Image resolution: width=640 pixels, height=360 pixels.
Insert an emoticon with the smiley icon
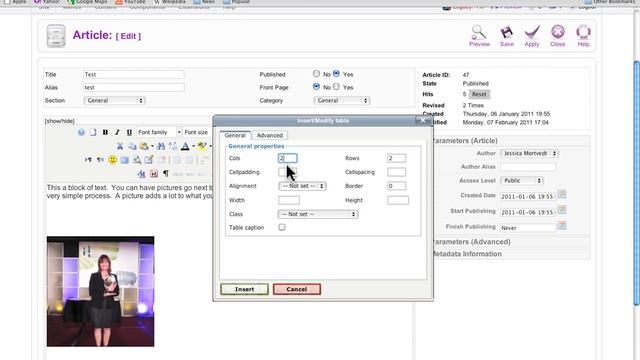pos(113,160)
